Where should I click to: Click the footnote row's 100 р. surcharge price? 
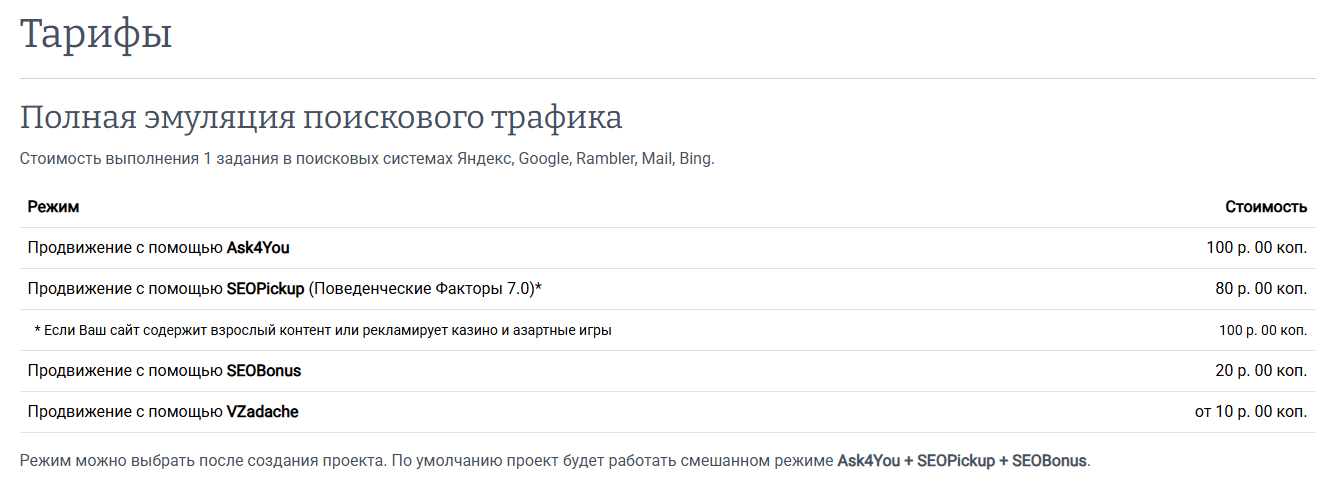pyautogui.click(x=1262, y=330)
